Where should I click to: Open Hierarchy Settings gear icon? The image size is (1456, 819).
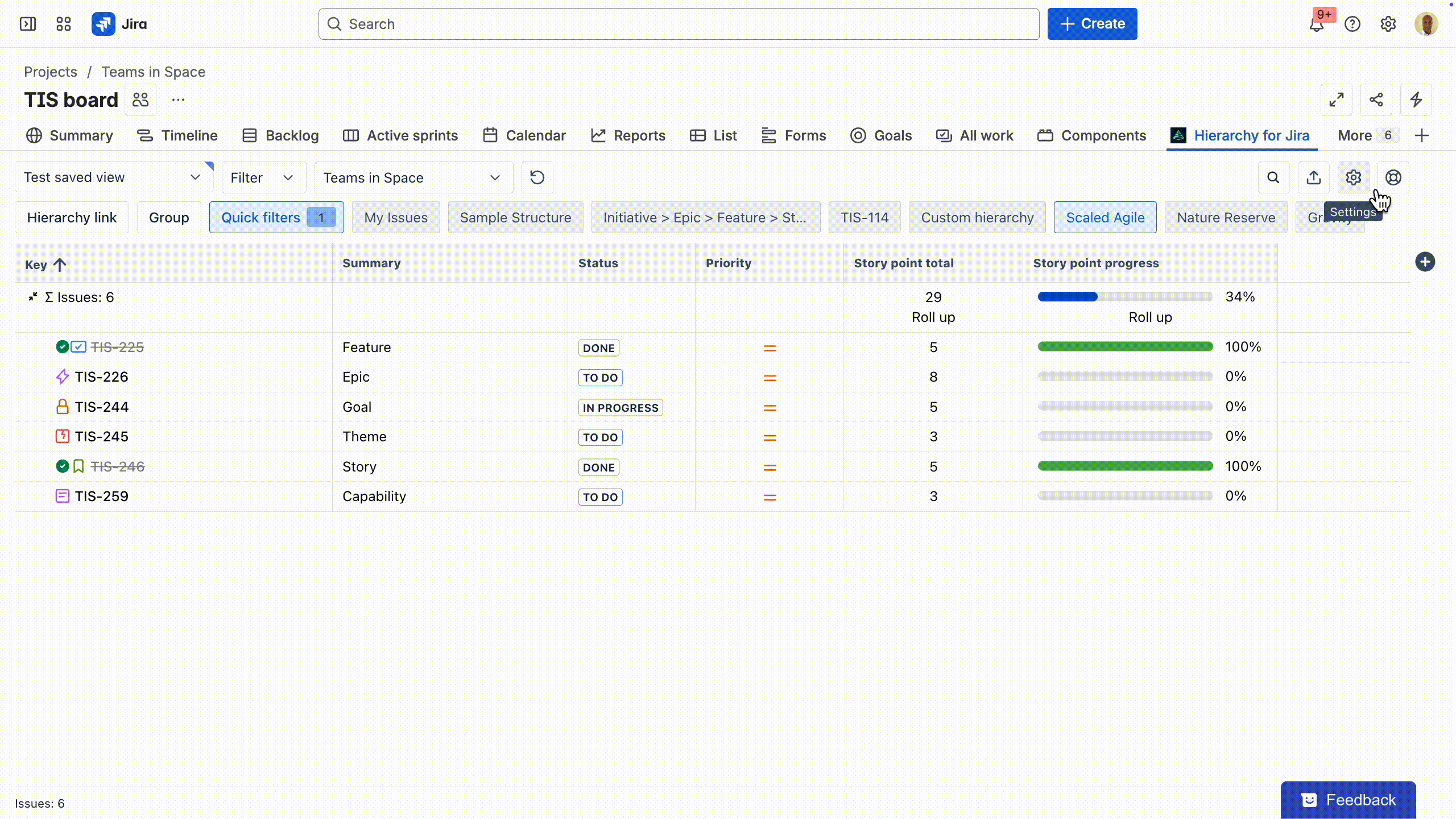[1354, 177]
